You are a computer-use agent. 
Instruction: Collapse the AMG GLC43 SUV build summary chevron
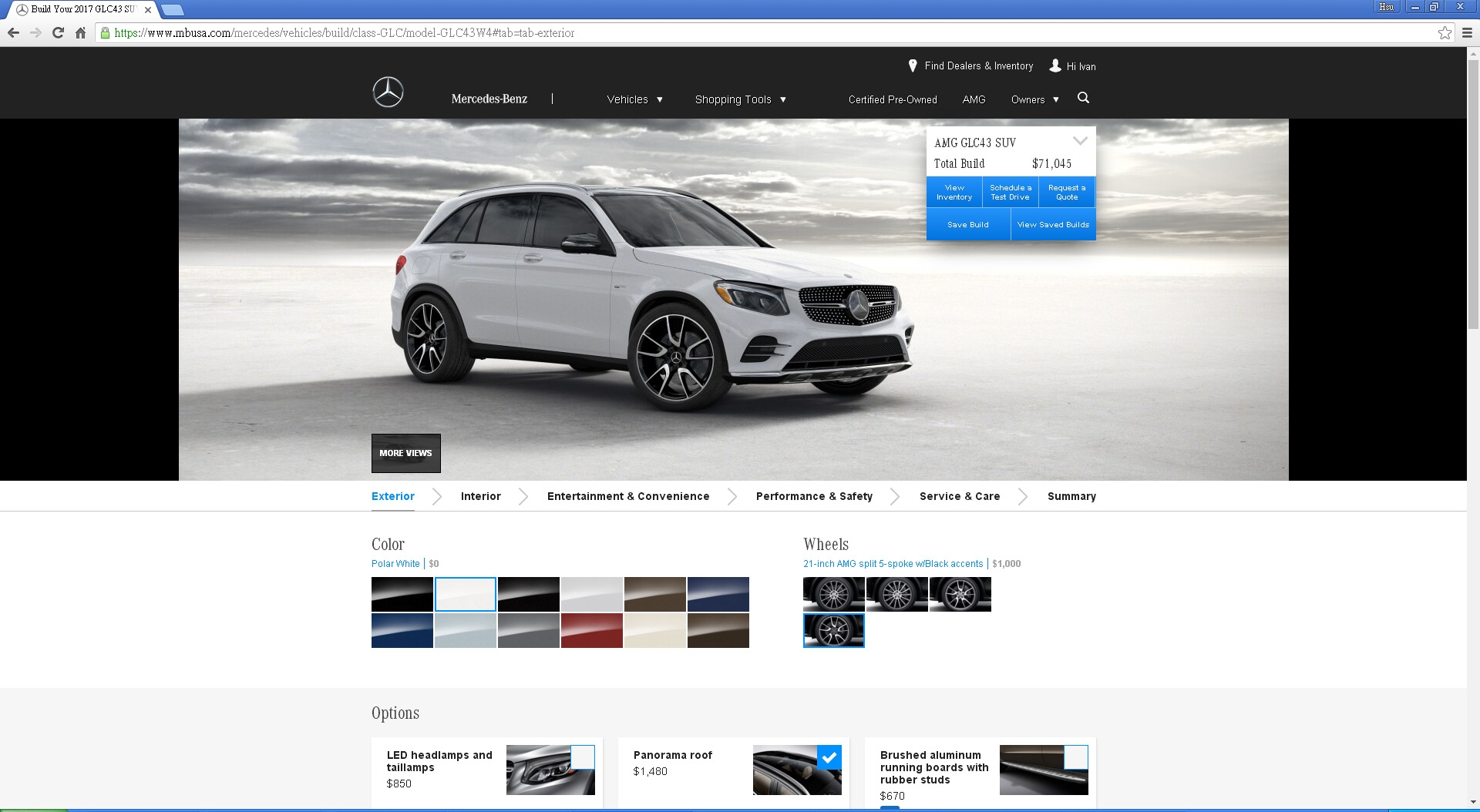(x=1081, y=141)
